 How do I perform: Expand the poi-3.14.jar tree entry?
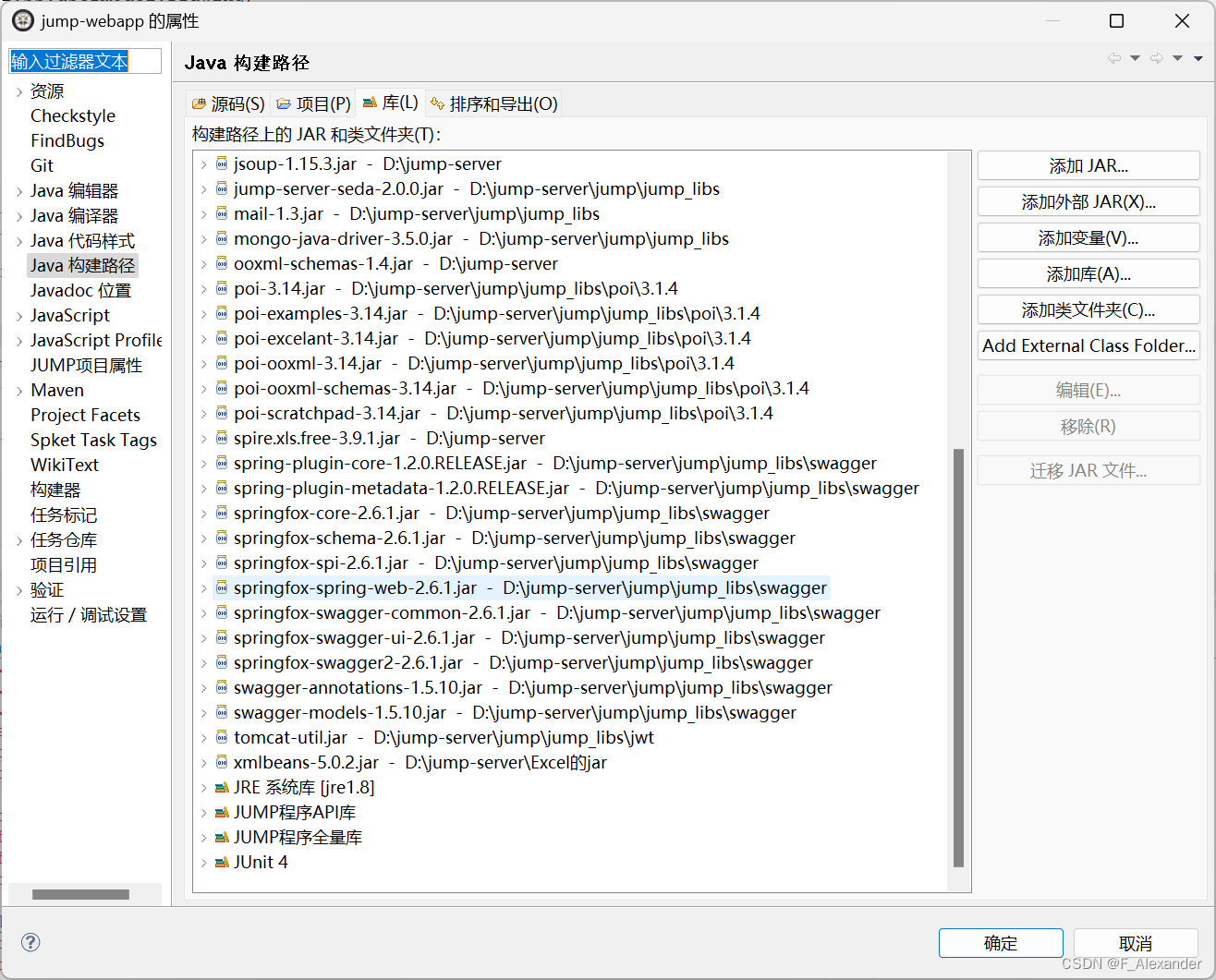pyautogui.click(x=203, y=287)
